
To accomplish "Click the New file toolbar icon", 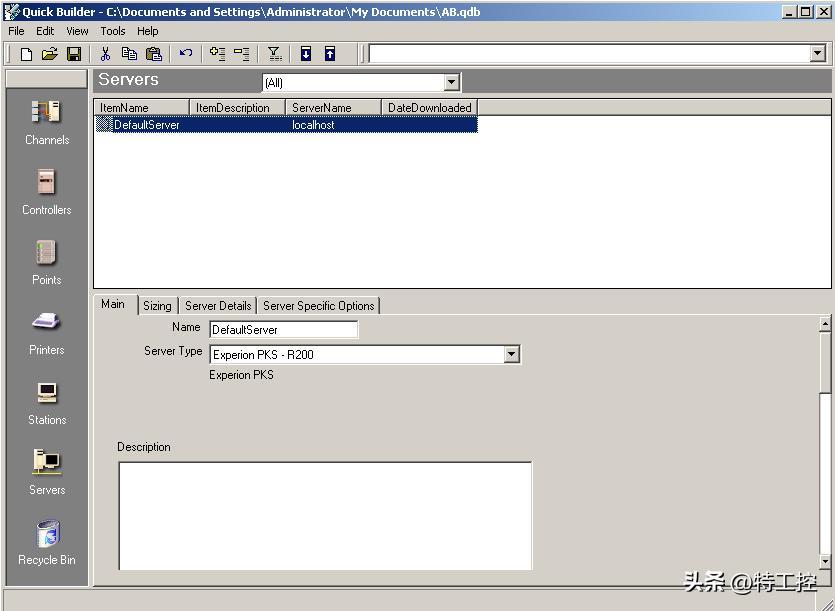I will [x=26, y=54].
